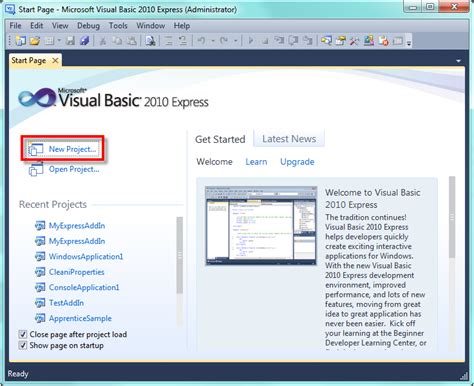The image size is (474, 386).
Task: Click the Visual Basic IDE preview thumbnail
Action: 261,226
